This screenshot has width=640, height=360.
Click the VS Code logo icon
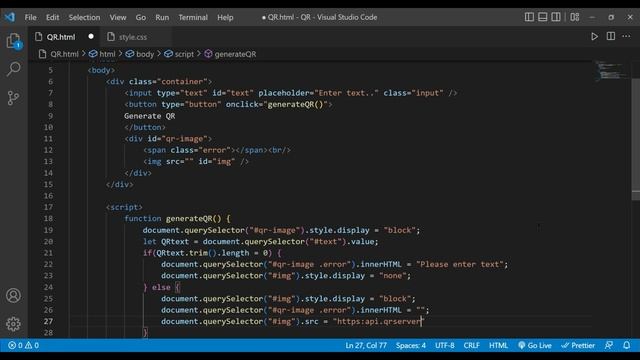pos(10,17)
